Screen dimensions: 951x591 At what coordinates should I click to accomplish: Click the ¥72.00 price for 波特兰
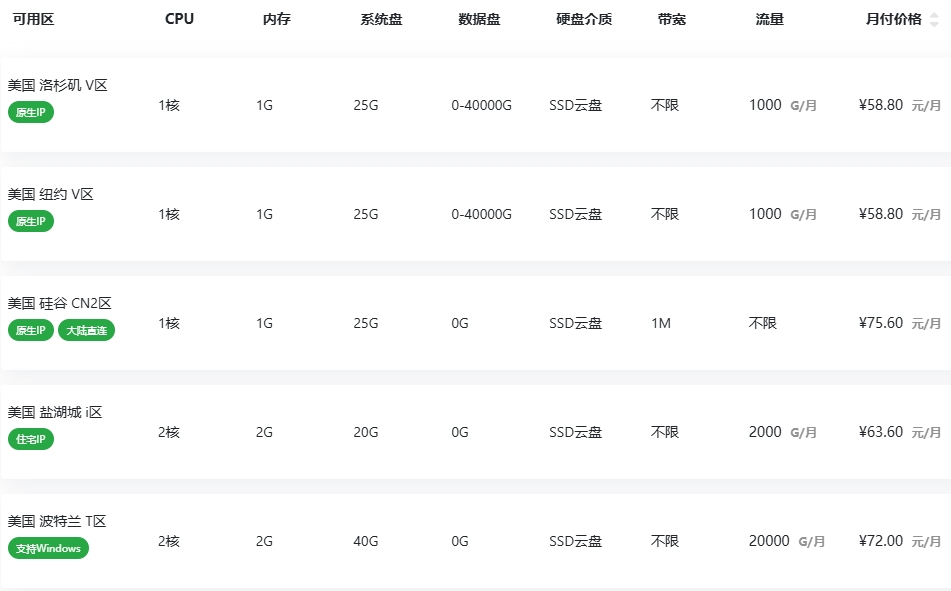point(881,541)
